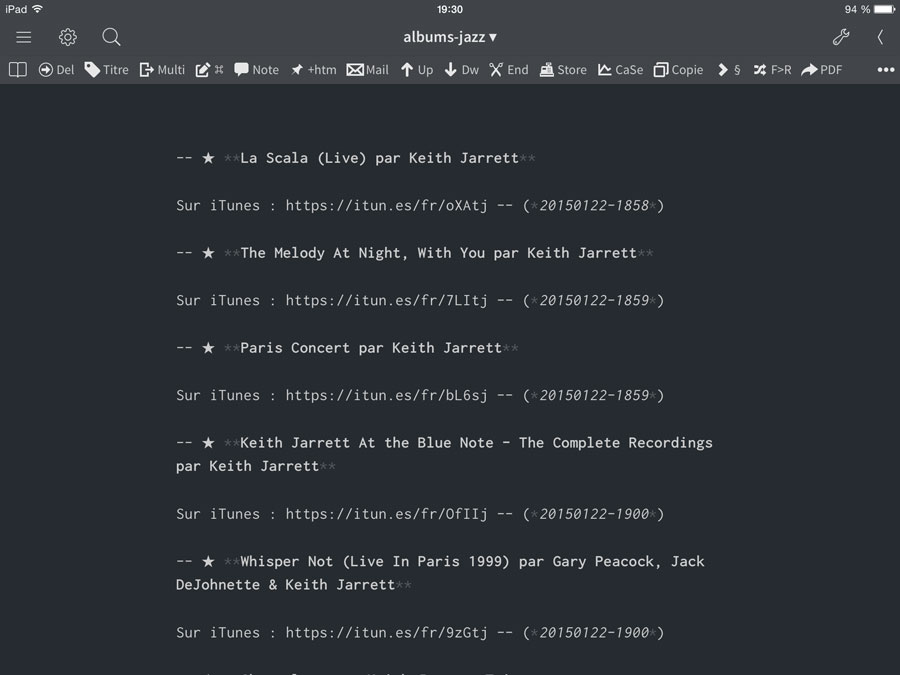Viewport: 900px width, 675px height.
Task: Run the CaSe action
Action: [620, 70]
